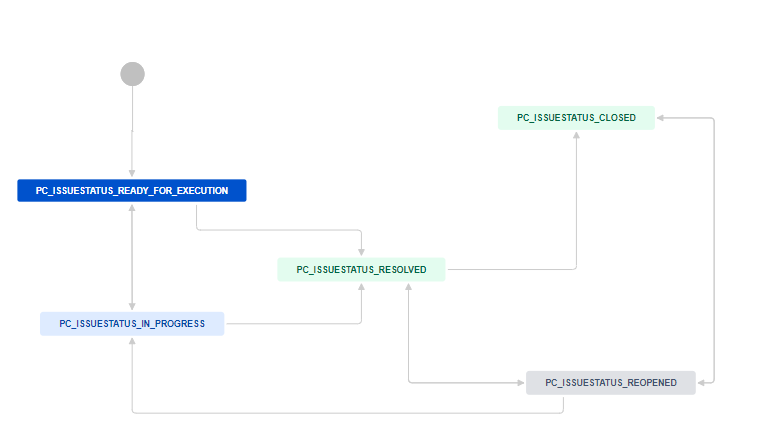The height and width of the screenshot is (442, 760).
Task: Click the transition line connecting Closed and Reopened
Action: (714, 250)
